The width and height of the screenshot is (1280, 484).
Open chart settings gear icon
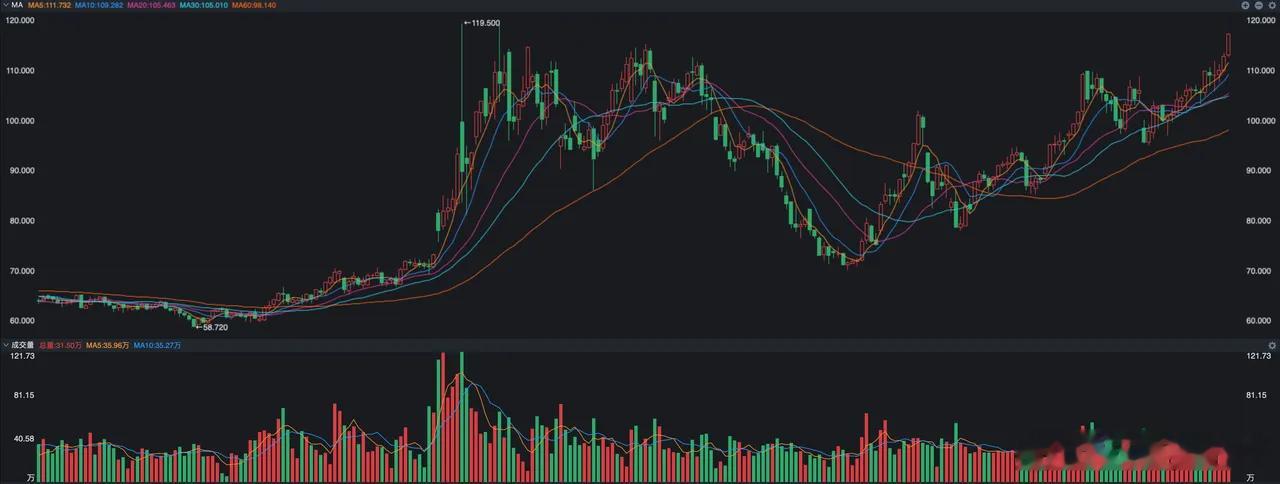pyautogui.click(x=1272, y=5)
